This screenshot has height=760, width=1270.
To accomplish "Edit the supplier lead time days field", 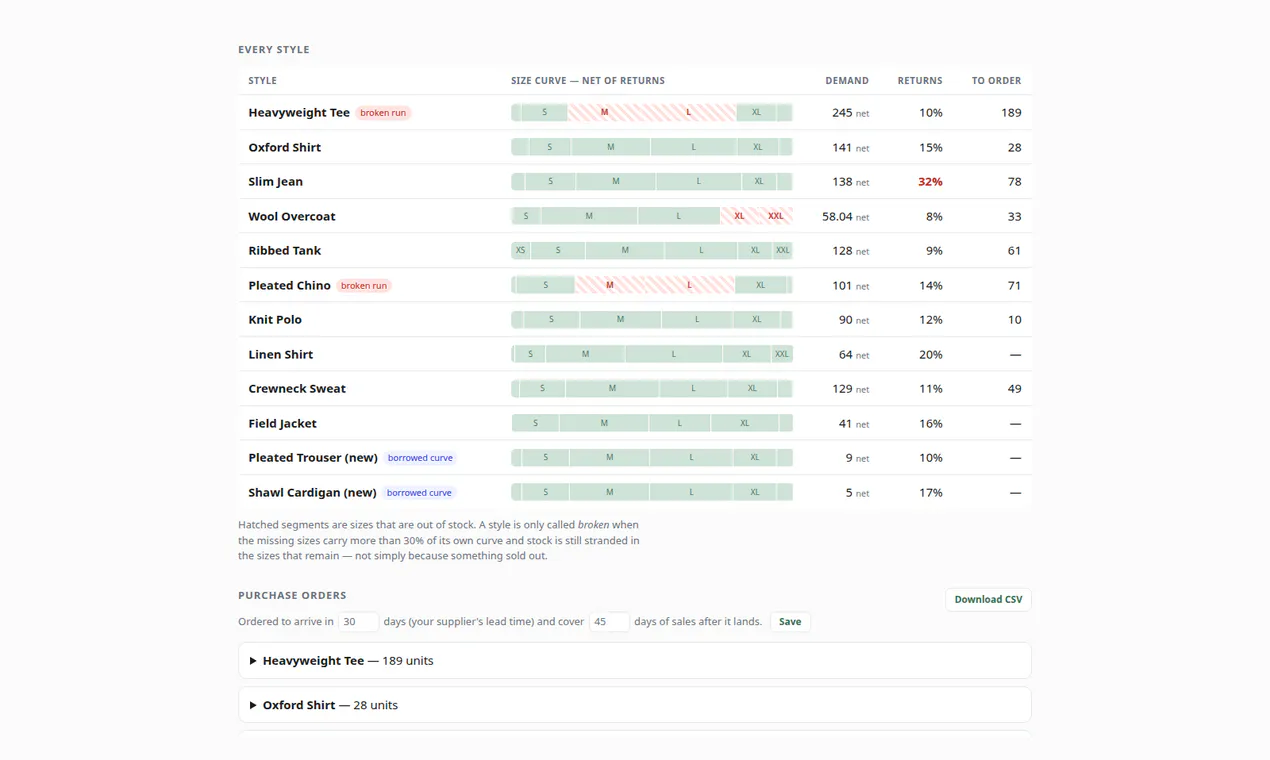I will click(x=358, y=622).
